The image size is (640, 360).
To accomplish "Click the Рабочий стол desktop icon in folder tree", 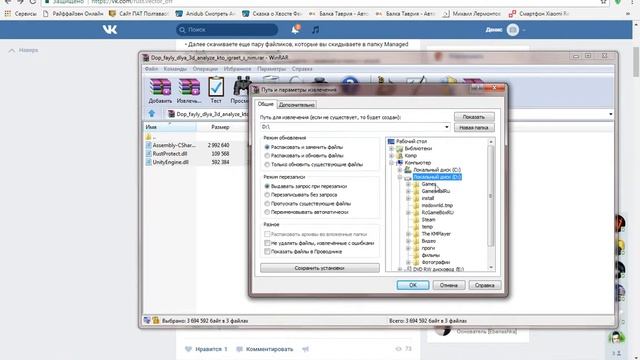I will (x=391, y=141).
